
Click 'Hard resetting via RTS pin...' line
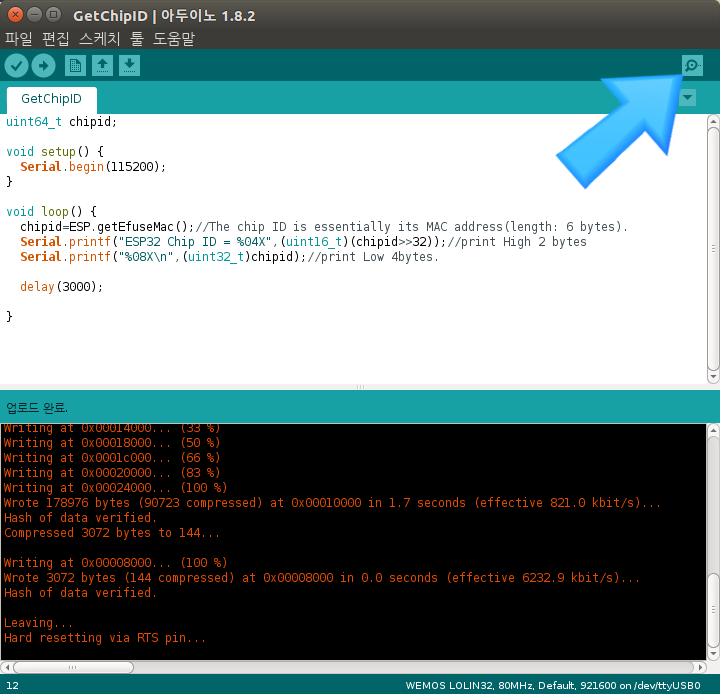click(105, 638)
